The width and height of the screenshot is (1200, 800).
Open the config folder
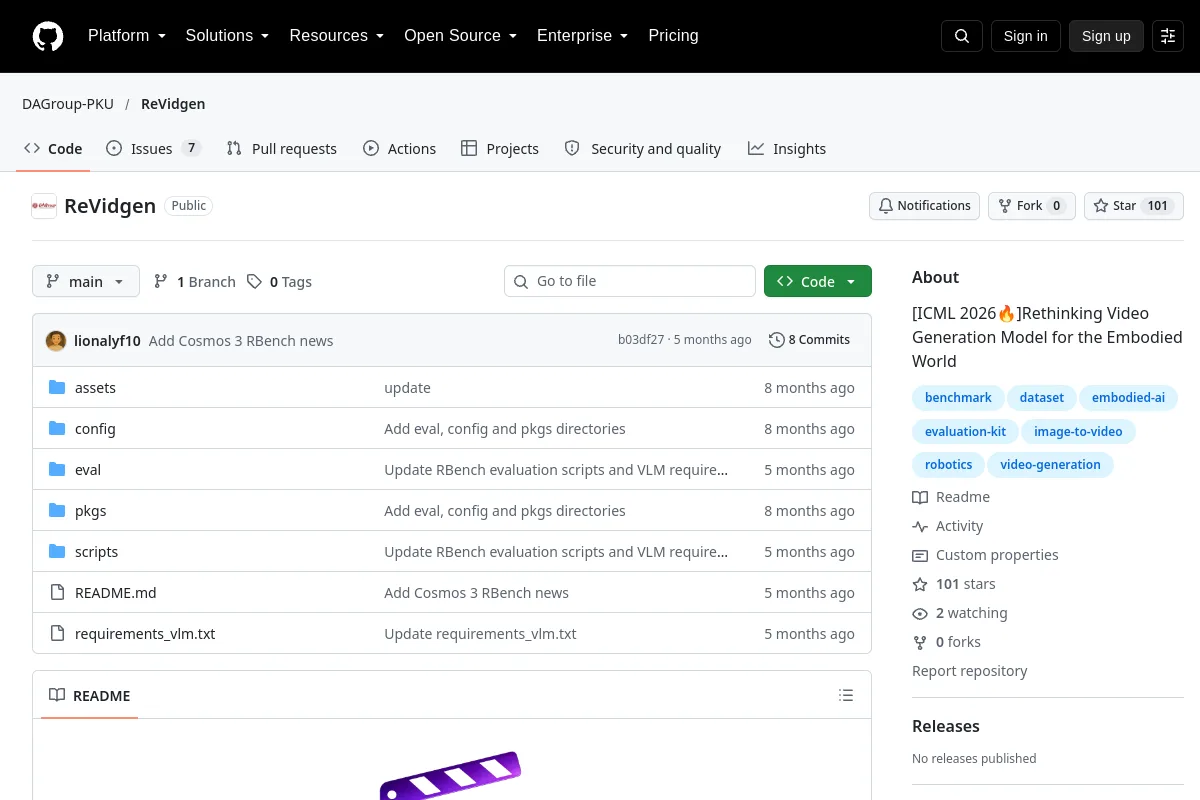point(95,429)
